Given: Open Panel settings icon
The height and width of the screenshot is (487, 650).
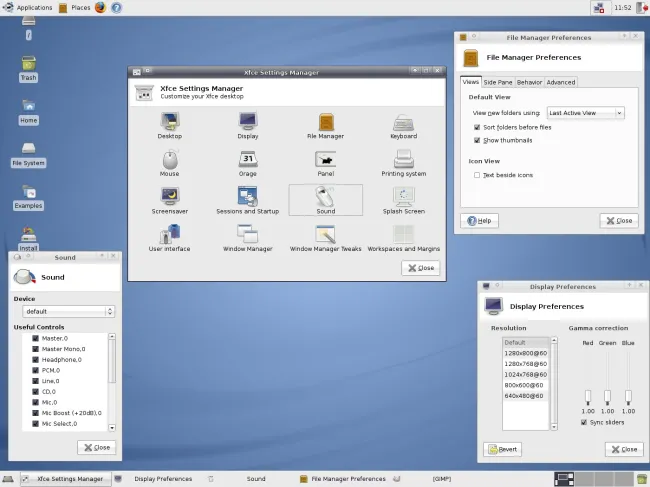Looking at the screenshot, I should (x=326, y=163).
